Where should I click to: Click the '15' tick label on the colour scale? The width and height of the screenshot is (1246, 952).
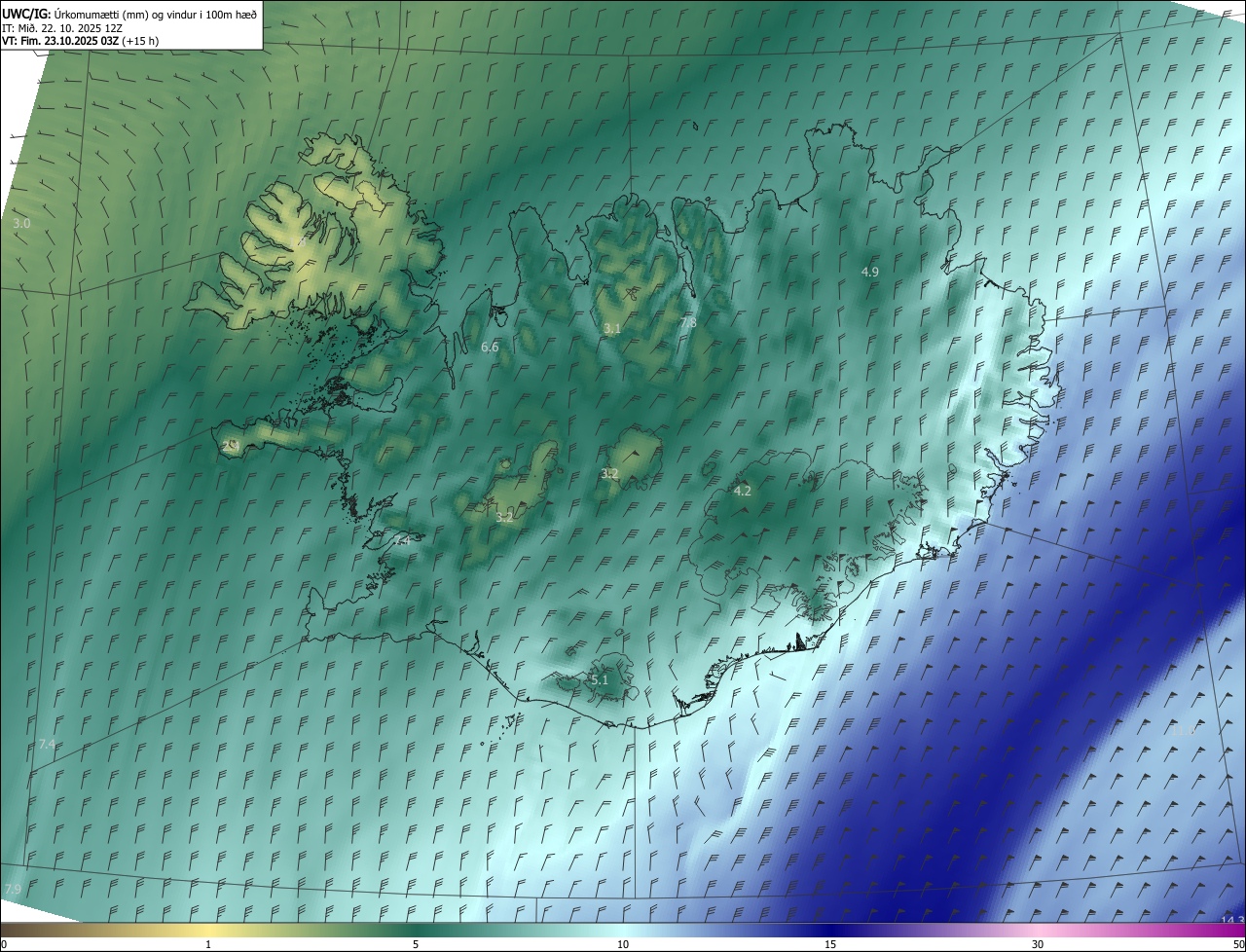(830, 944)
